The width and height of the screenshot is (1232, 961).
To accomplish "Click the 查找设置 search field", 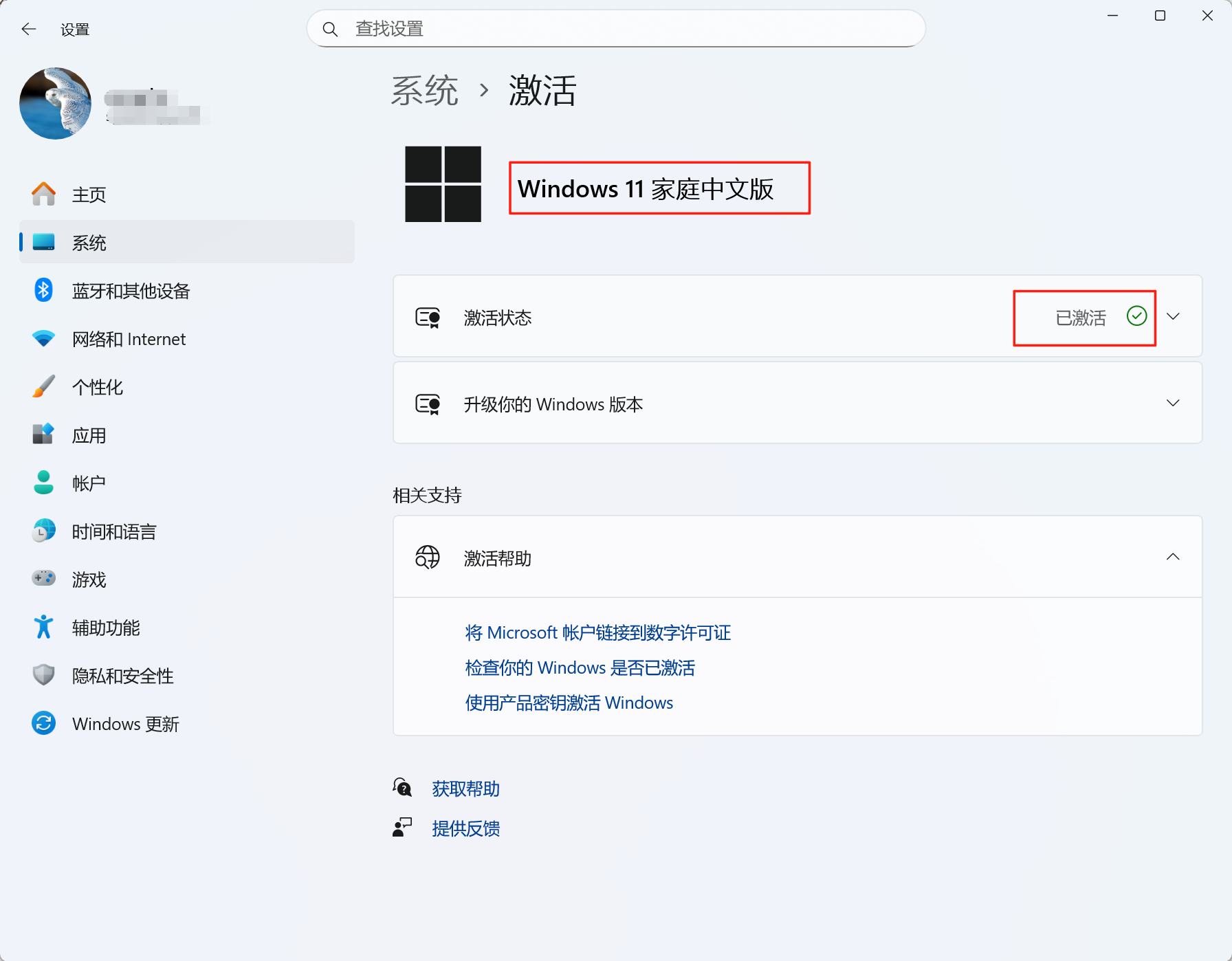I will click(616, 28).
